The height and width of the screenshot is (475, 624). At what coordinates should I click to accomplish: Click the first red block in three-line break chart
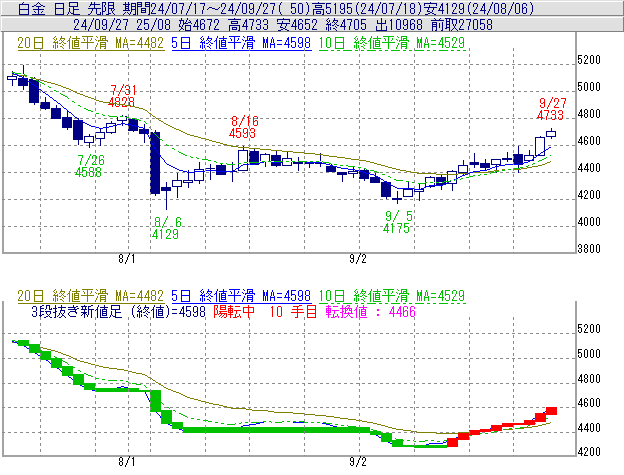[452, 442]
